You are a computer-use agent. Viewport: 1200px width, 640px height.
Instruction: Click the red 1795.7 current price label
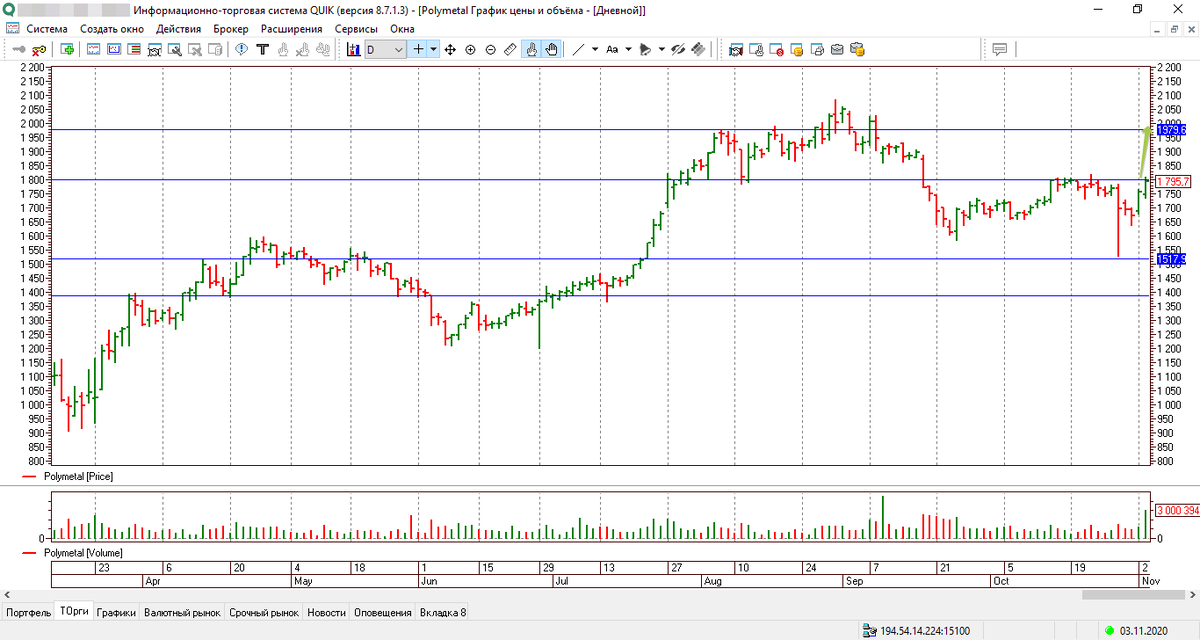click(x=1172, y=181)
